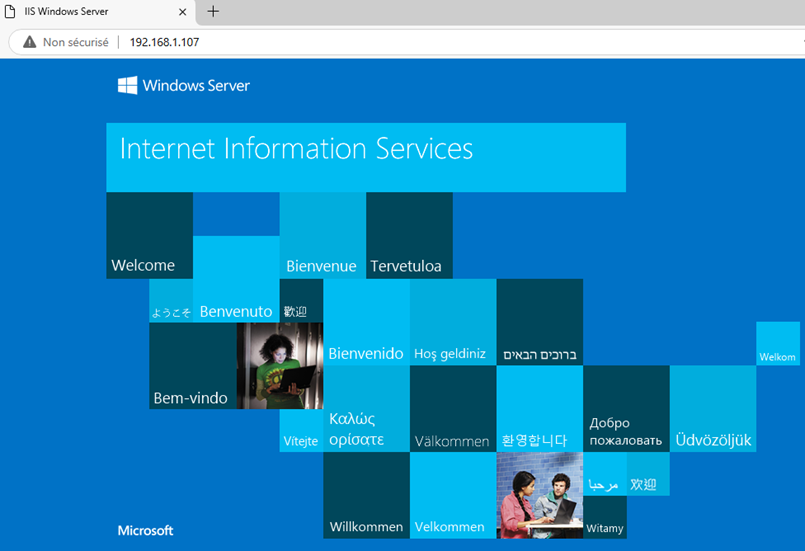Click the photo of woman with laptop
The image size is (805, 551).
(x=280, y=366)
